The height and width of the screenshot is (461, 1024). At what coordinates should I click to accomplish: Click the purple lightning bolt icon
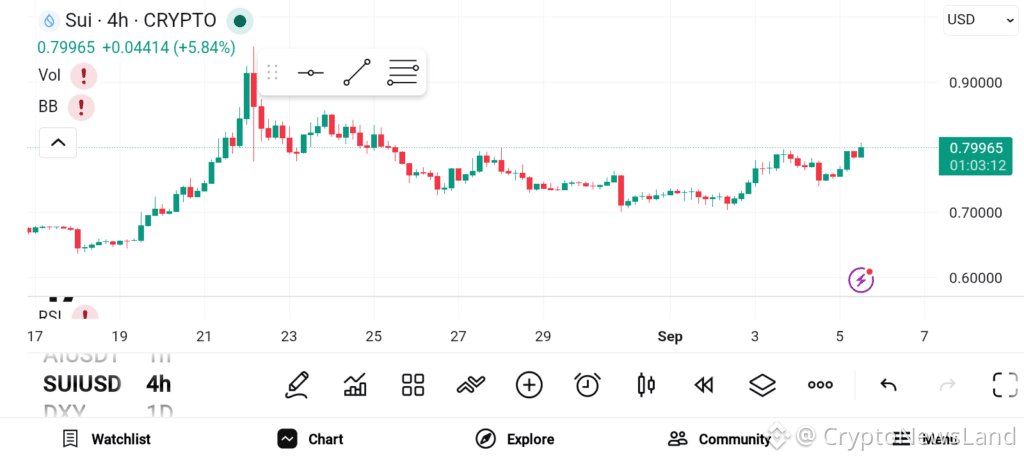[861, 280]
